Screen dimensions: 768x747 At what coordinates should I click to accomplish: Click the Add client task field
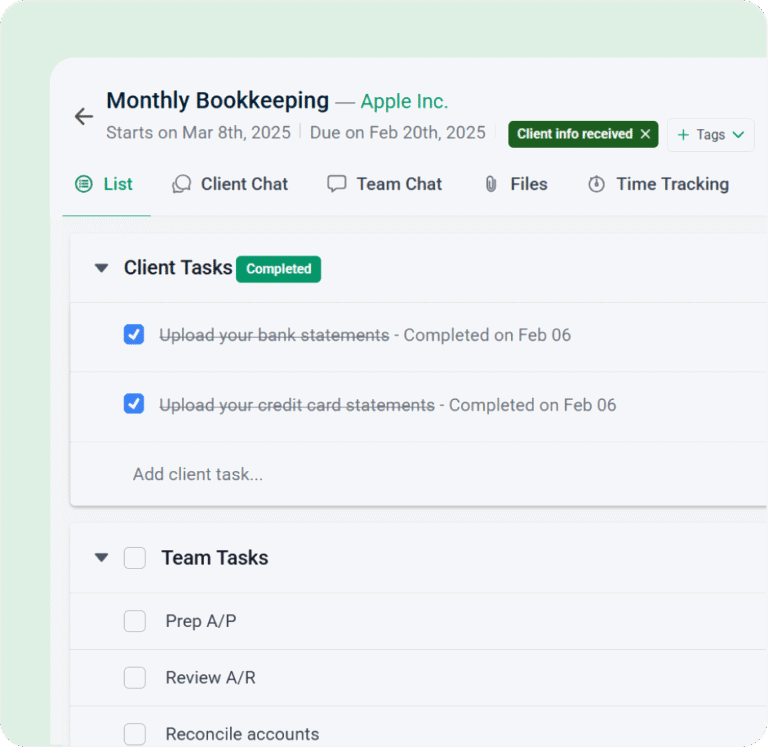[x=198, y=474]
